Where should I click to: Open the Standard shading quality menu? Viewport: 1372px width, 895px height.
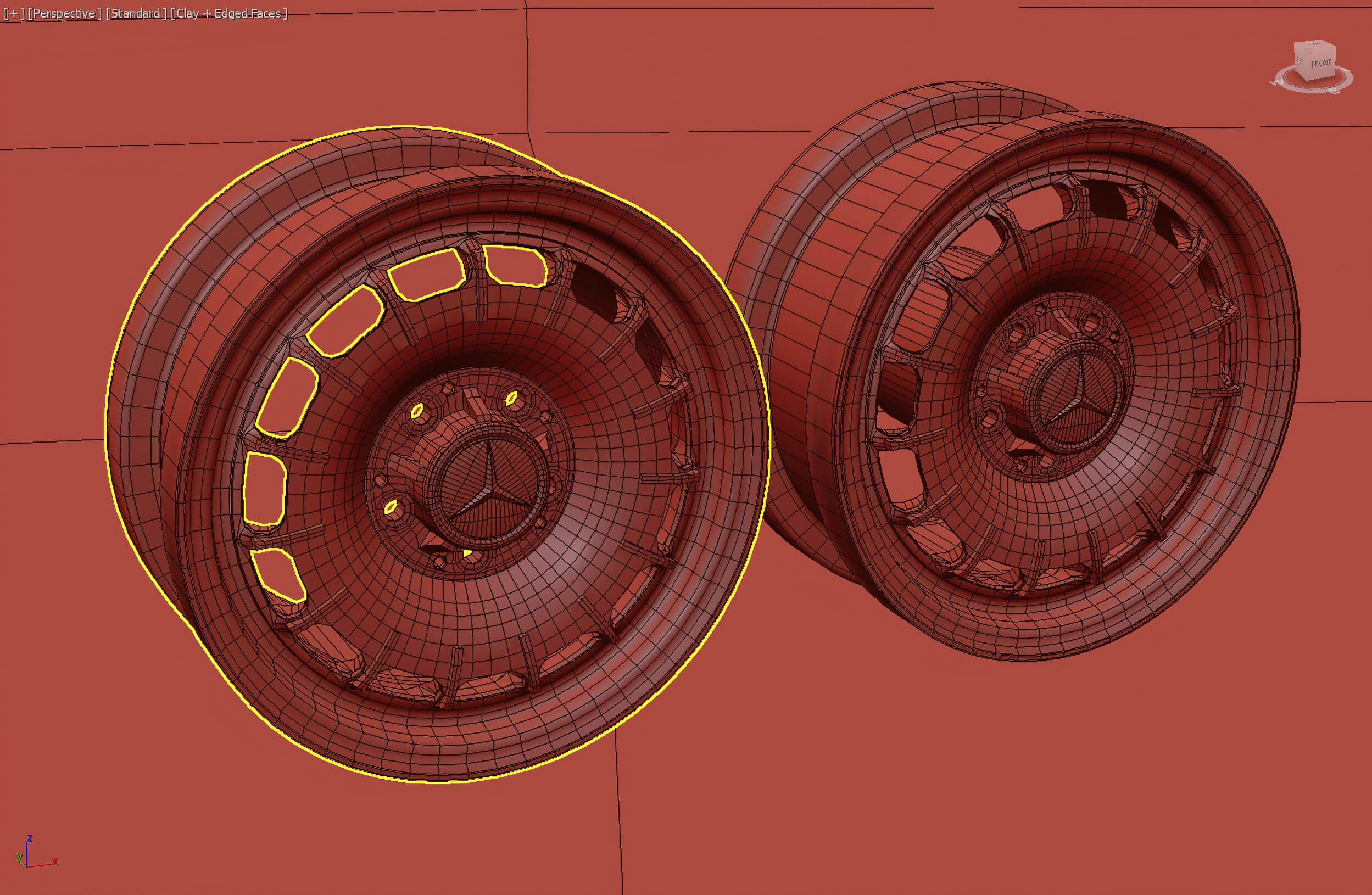coord(136,14)
